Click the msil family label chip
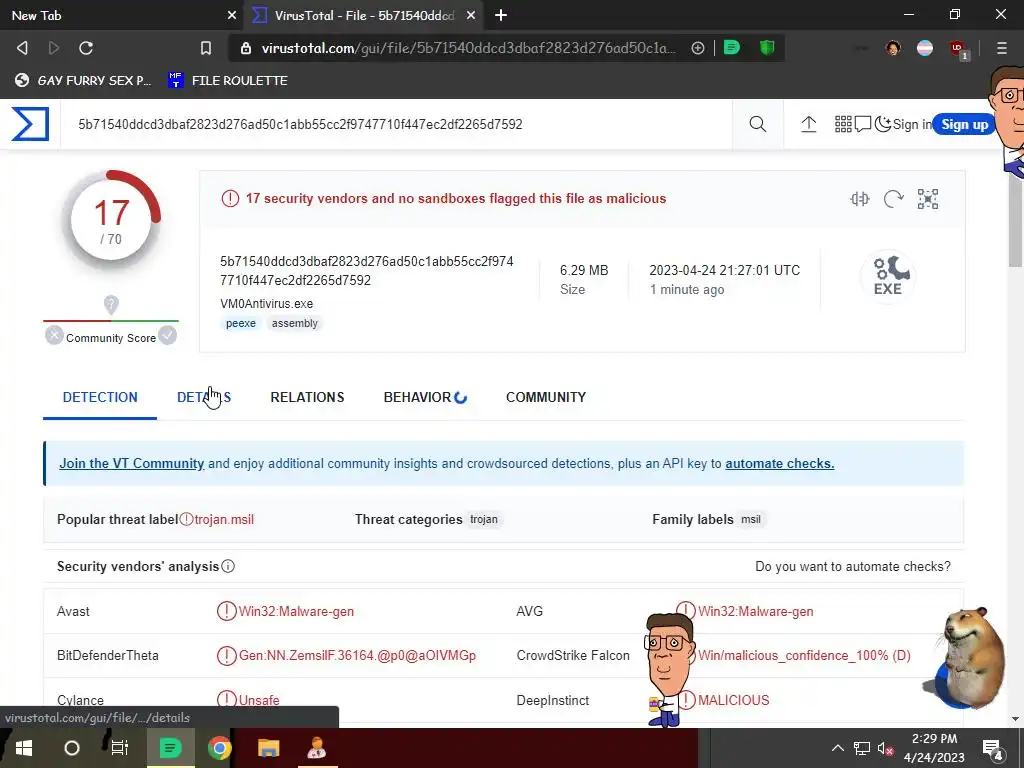The image size is (1024, 768). 751,519
